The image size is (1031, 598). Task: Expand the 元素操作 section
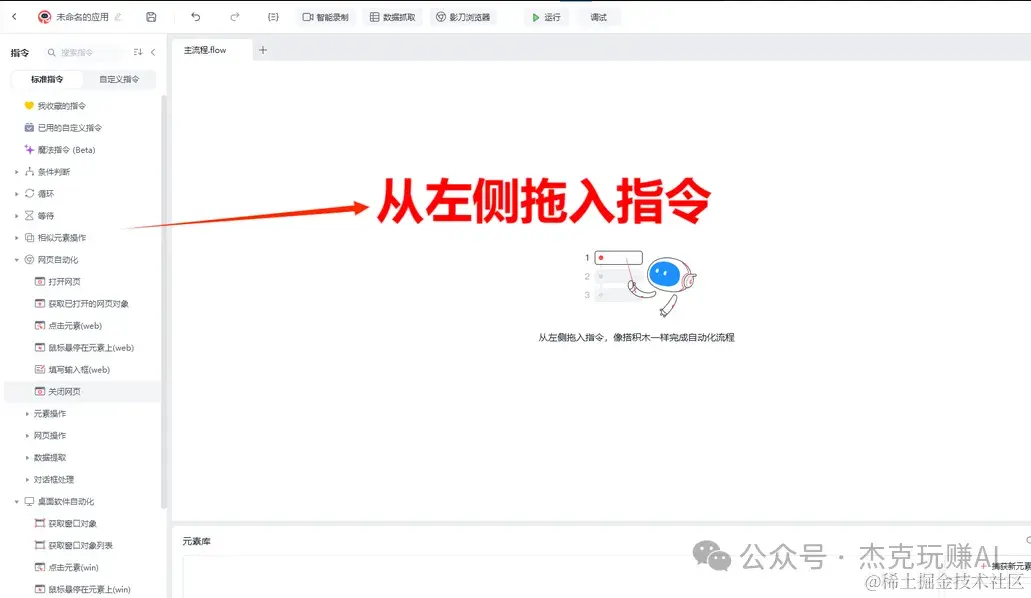pos(50,413)
